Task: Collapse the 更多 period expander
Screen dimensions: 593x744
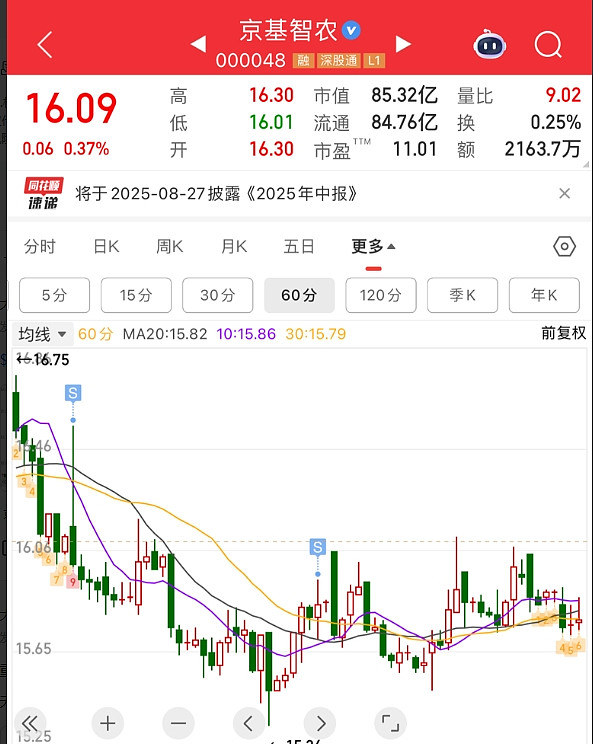Action: pyautogui.click(x=373, y=247)
